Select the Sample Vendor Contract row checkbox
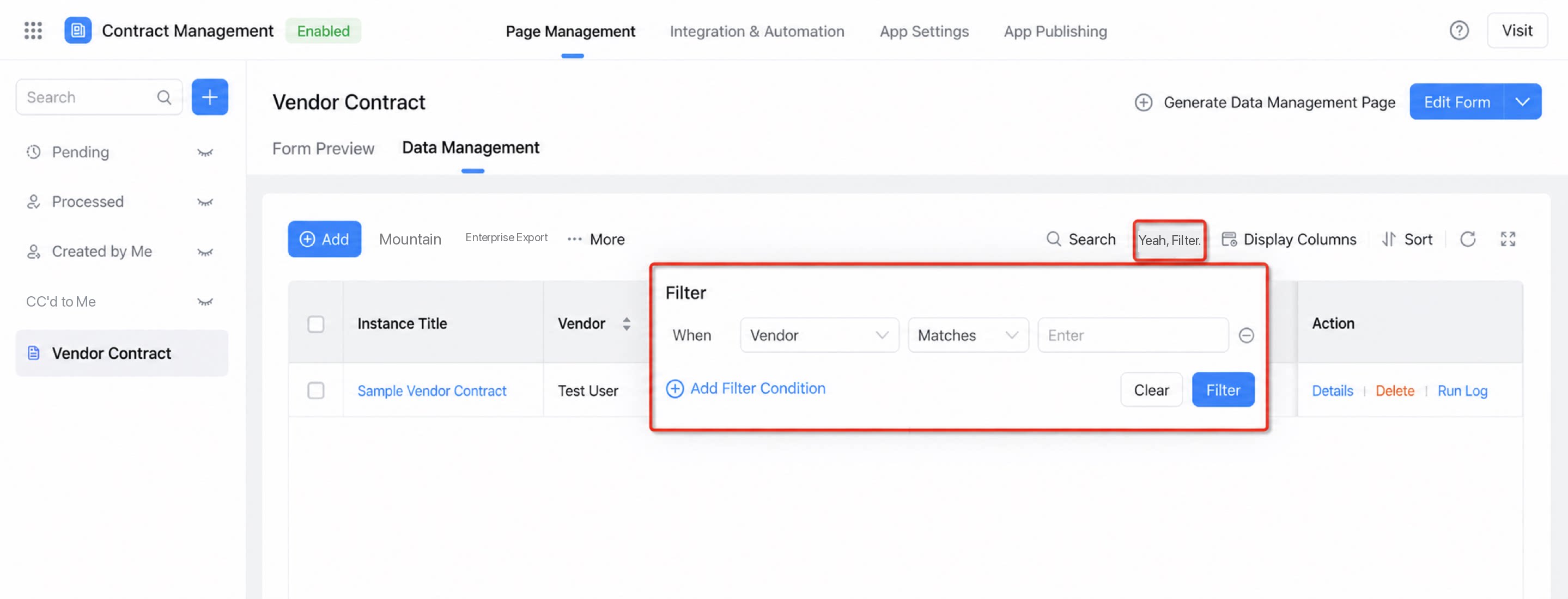The width and height of the screenshot is (1568, 599). (x=316, y=390)
